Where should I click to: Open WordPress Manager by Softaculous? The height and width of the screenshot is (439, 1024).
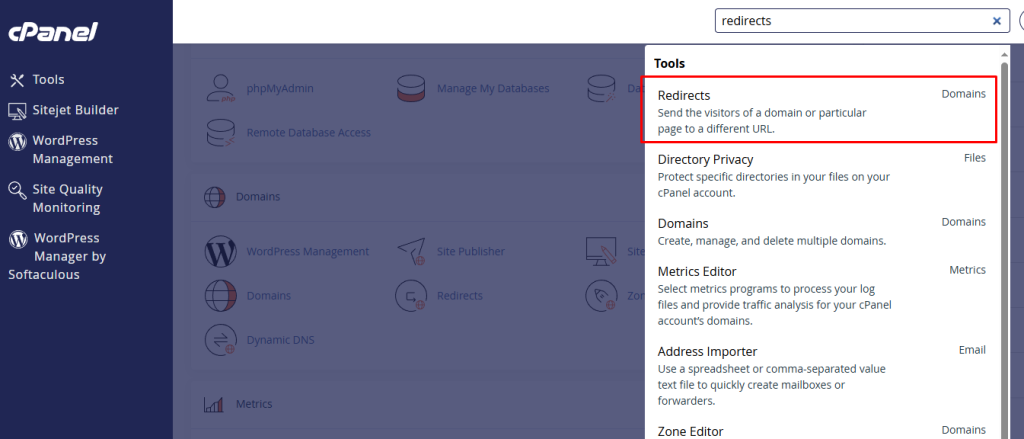[x=69, y=256]
